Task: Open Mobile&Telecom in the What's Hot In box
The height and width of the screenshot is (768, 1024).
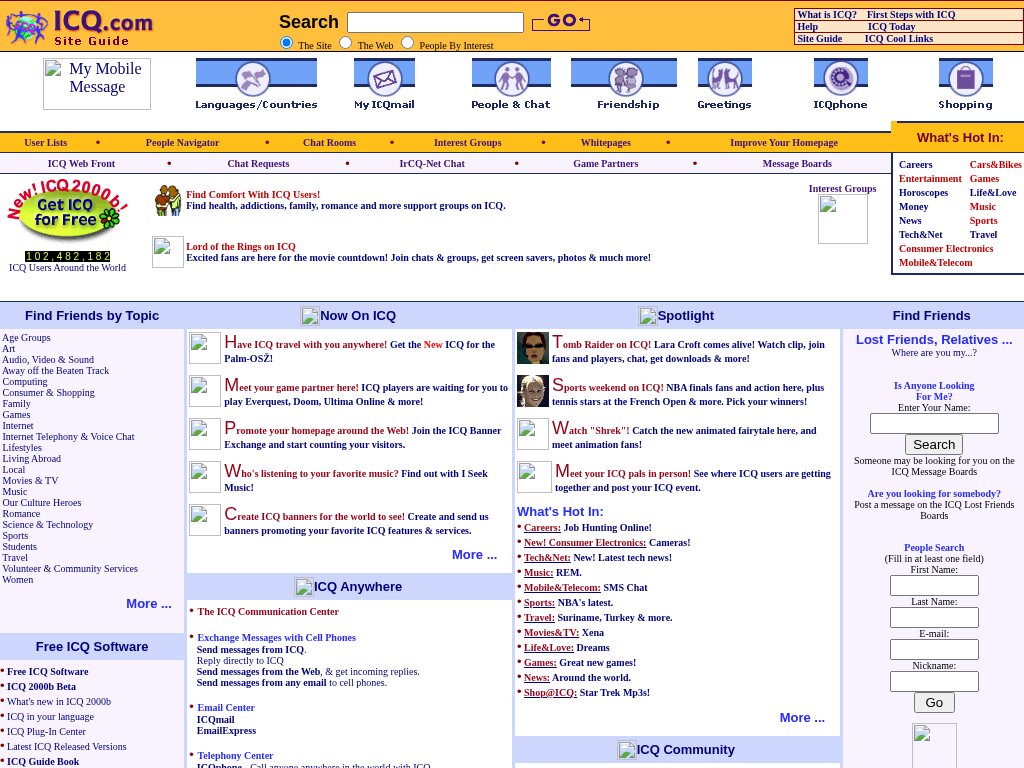Action: (935, 263)
